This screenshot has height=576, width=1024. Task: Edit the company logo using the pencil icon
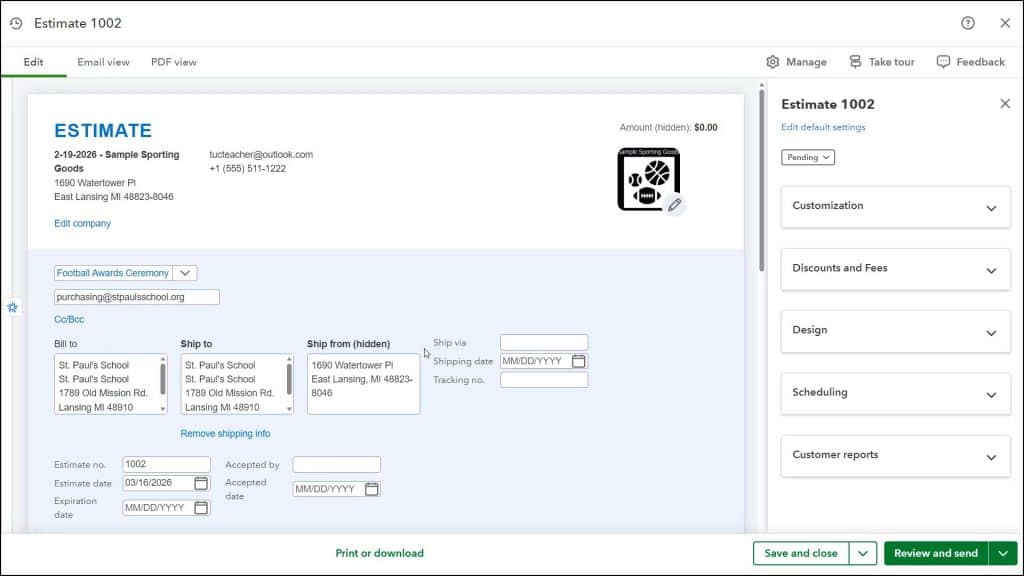click(675, 205)
